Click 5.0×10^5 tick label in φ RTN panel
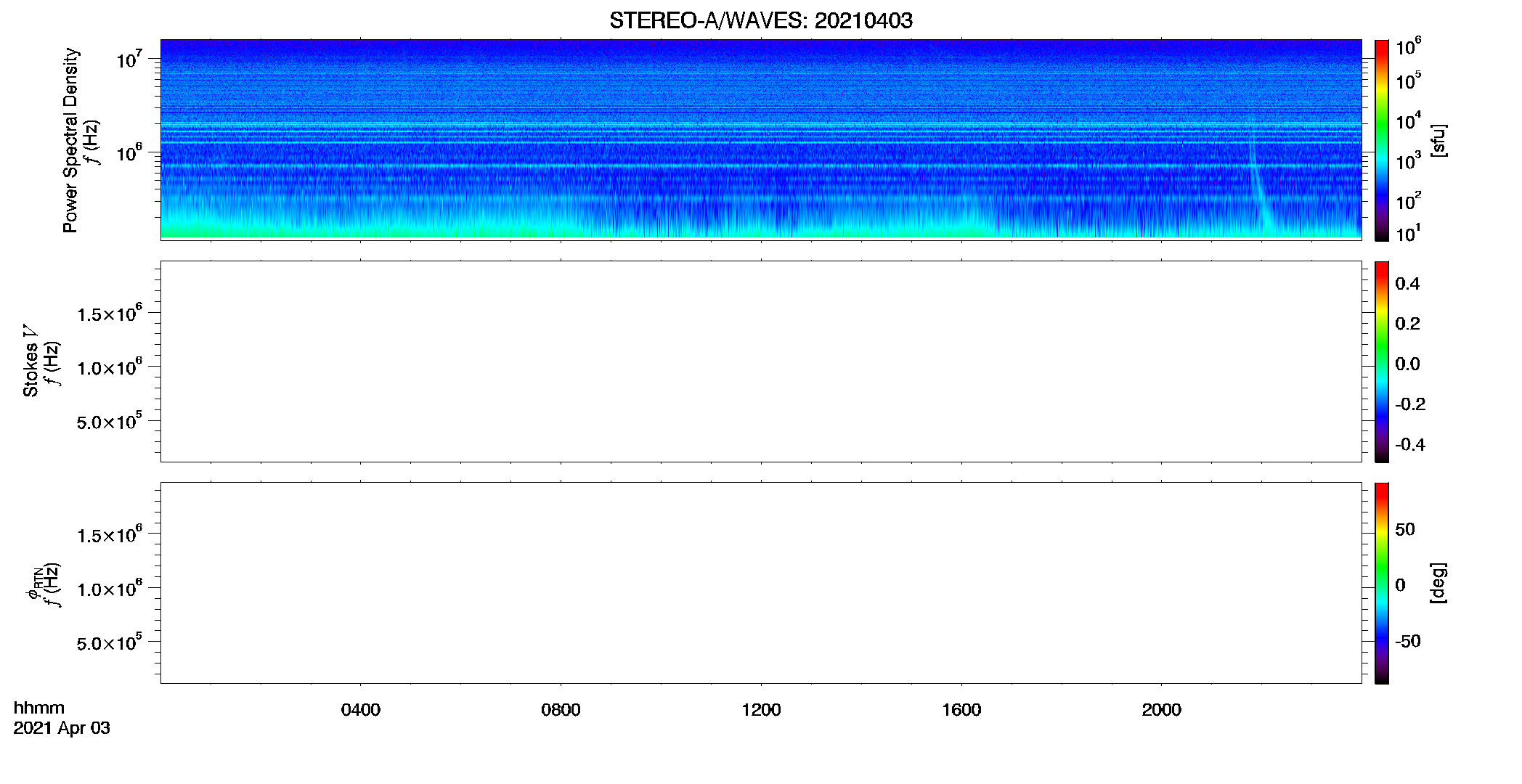1522x784 pixels. click(x=110, y=642)
